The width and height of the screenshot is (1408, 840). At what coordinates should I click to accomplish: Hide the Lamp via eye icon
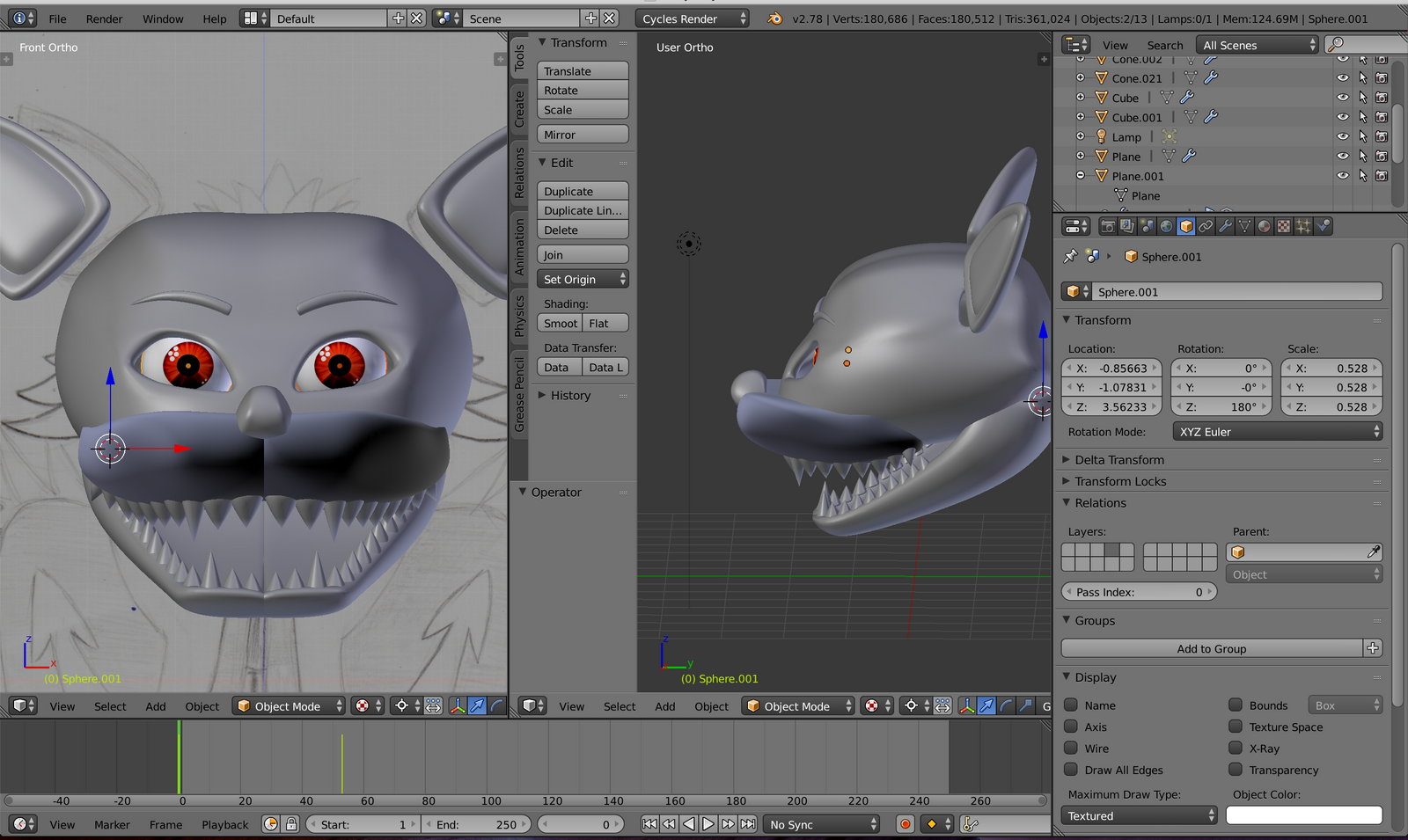[1343, 136]
